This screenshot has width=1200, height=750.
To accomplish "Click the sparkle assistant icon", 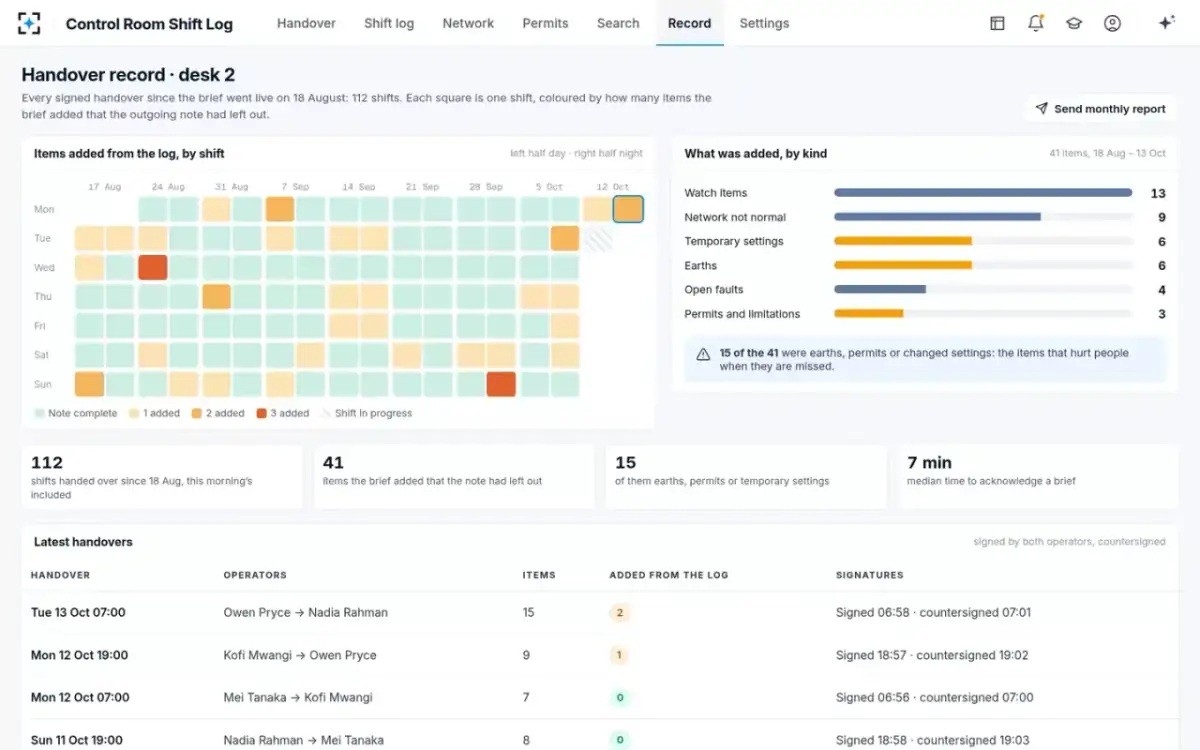I will click(x=1166, y=23).
